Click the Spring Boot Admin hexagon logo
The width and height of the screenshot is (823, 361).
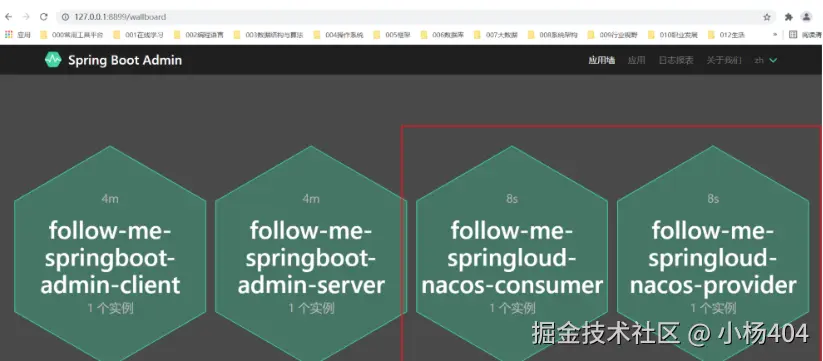[x=53, y=60]
